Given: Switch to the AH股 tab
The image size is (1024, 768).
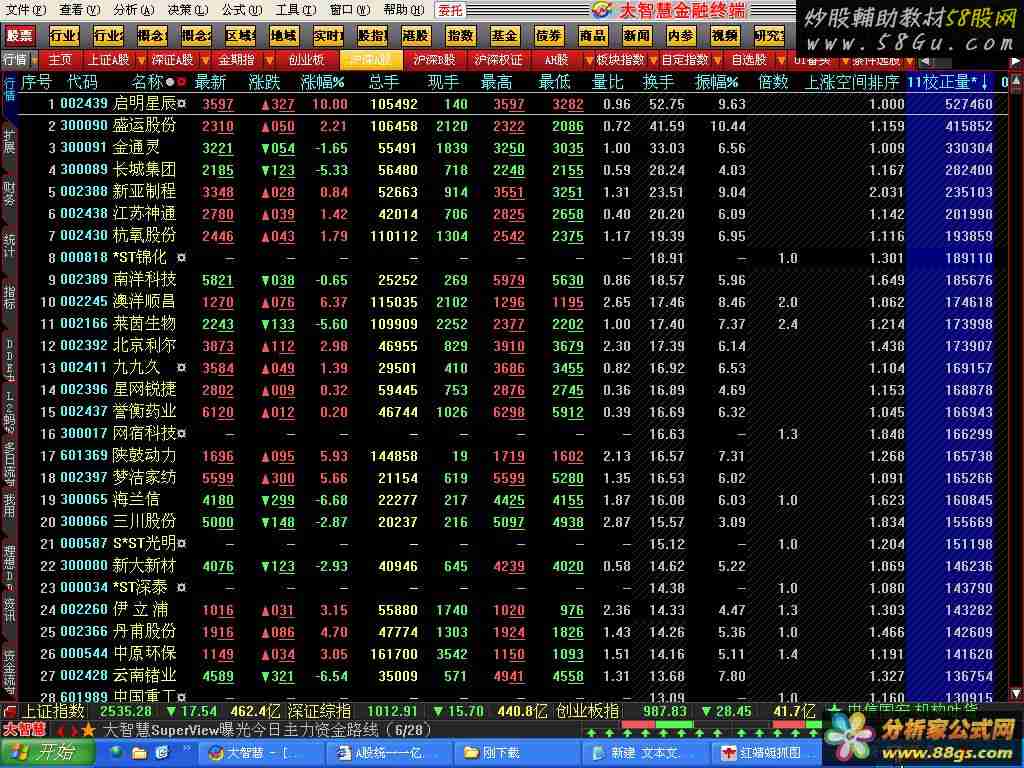Looking at the screenshot, I should pos(556,60).
